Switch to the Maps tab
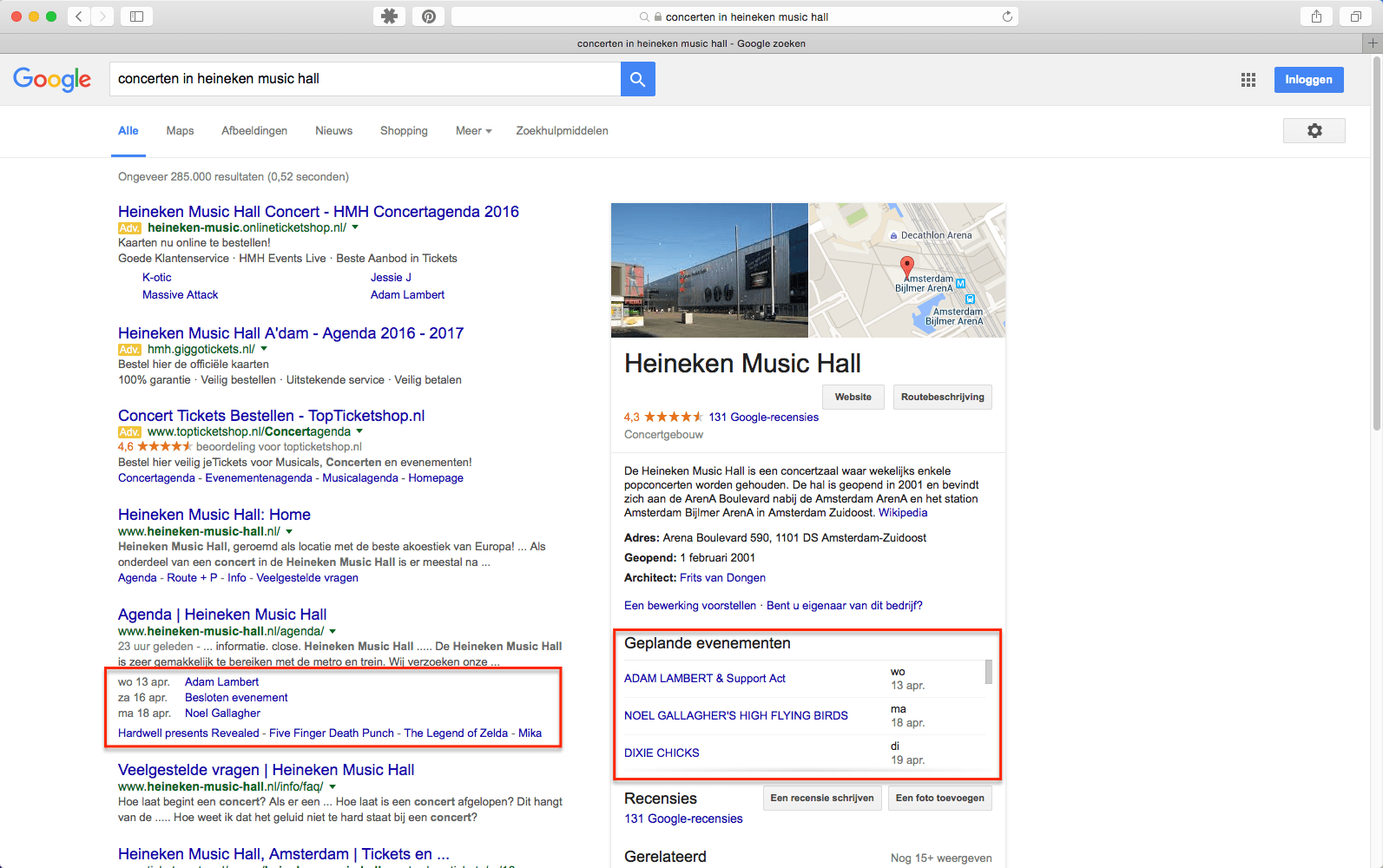This screenshot has width=1383, height=868. point(180,131)
